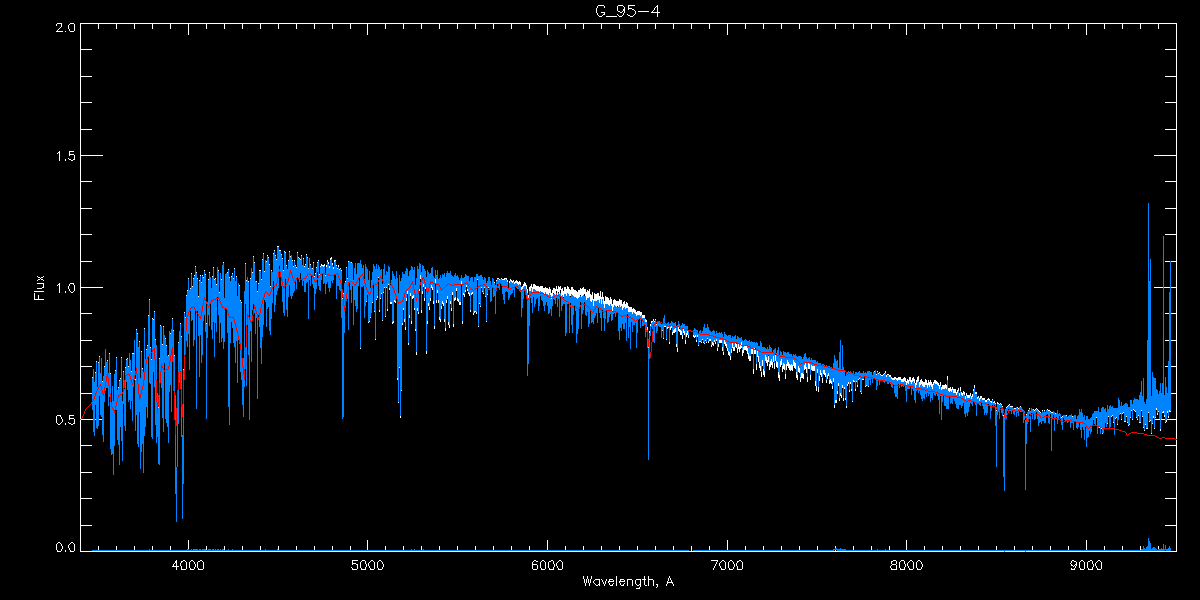Click the tallest spike peak near 9350 Å
This screenshot has width=1200, height=600.
pos(1148,205)
